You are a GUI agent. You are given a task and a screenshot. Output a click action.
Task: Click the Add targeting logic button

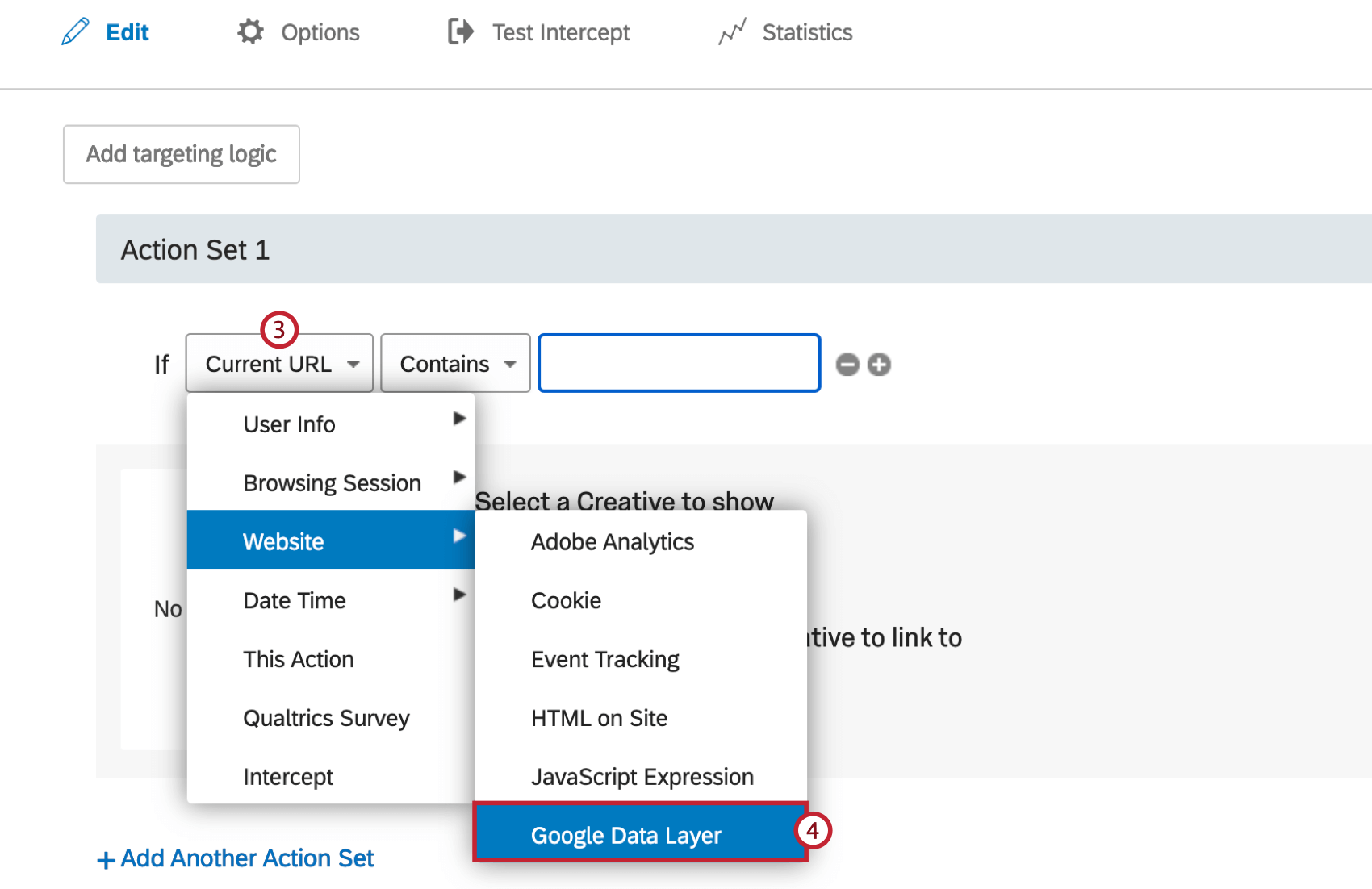point(181,154)
